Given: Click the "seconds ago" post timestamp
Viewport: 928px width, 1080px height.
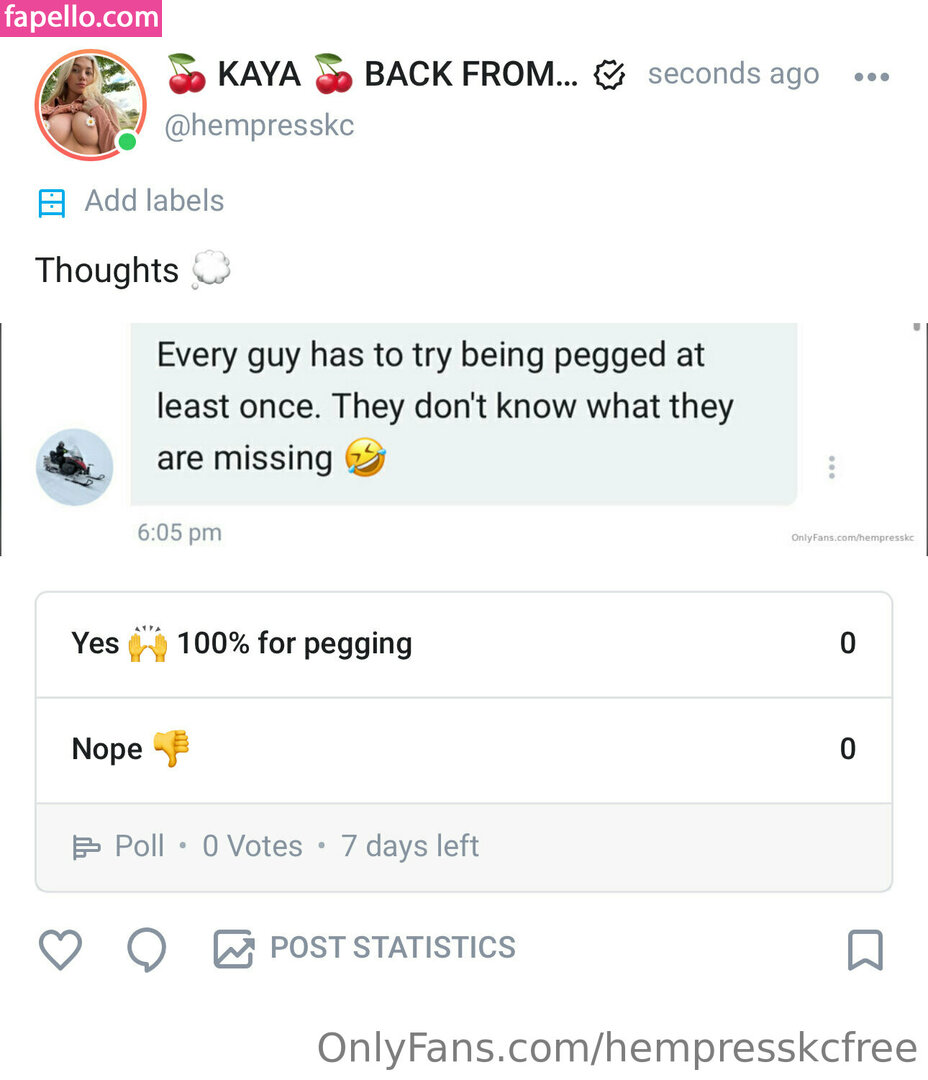Looking at the screenshot, I should tap(733, 74).
